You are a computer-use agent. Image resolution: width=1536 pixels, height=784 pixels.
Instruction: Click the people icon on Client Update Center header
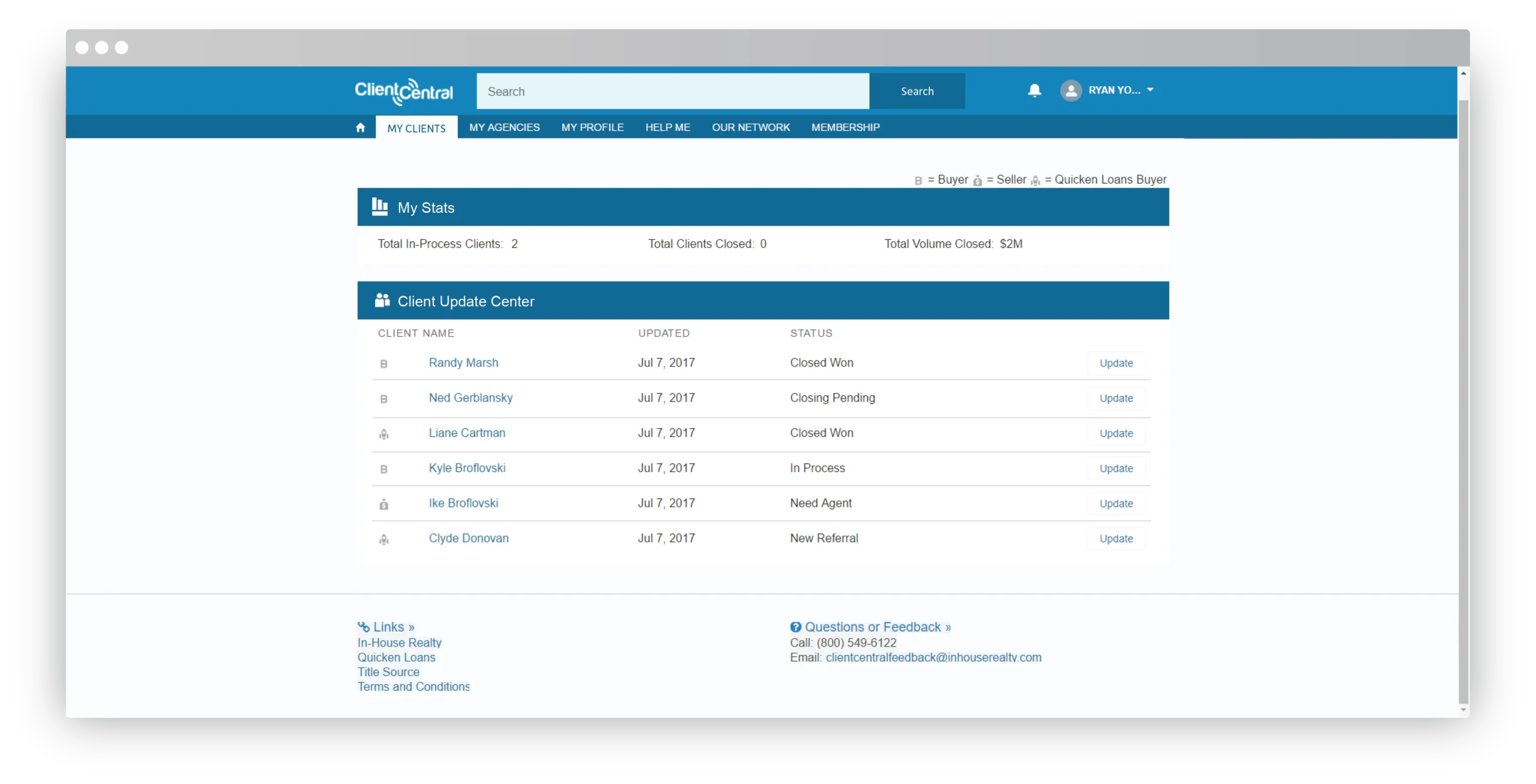click(381, 300)
